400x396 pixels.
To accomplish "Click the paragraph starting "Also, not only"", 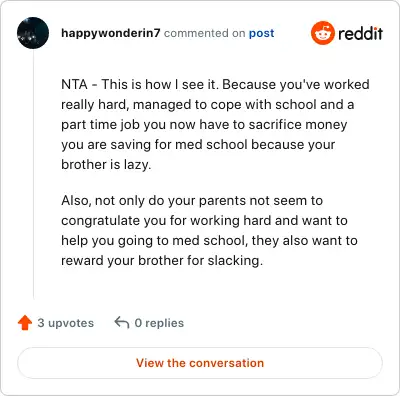I will 209,230.
